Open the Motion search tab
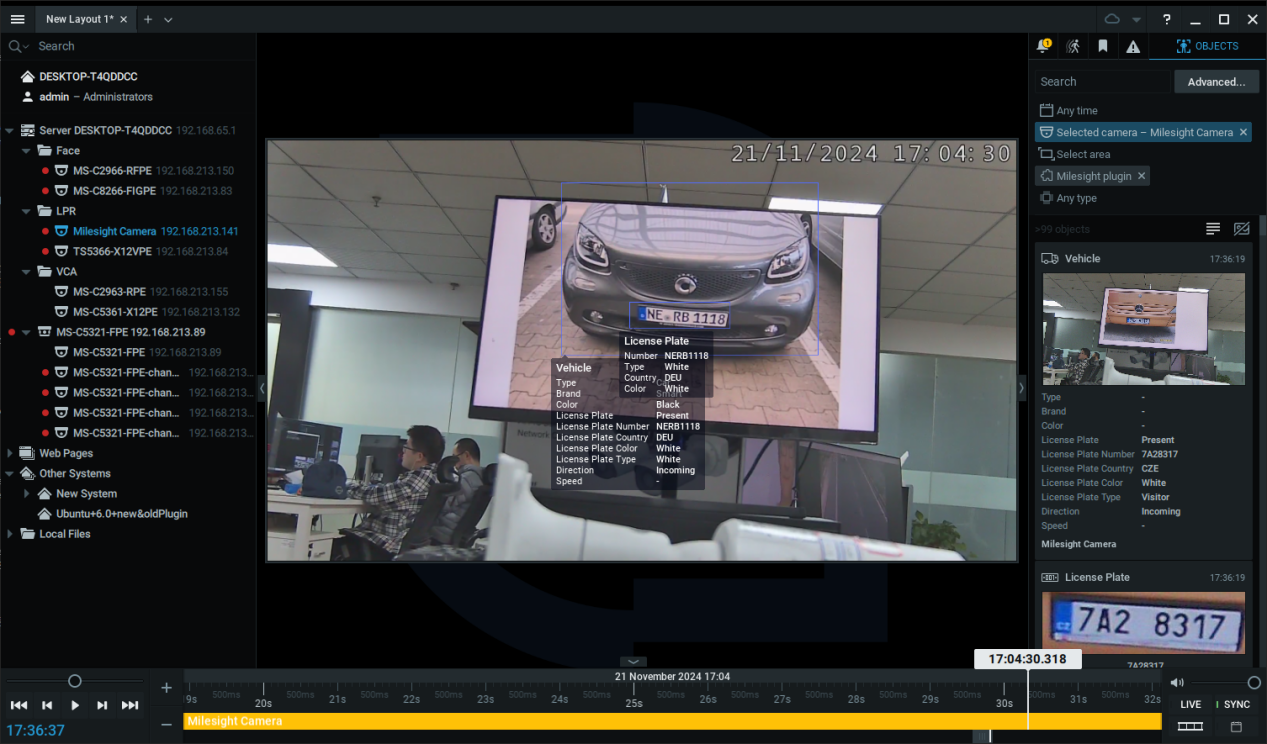This screenshot has width=1267, height=744. click(x=1073, y=46)
